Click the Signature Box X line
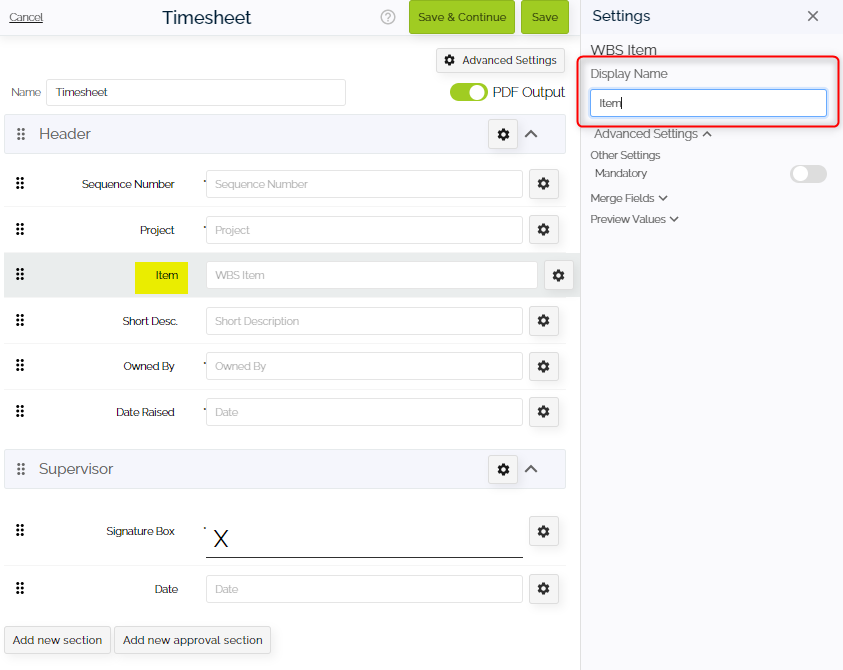The width and height of the screenshot is (843, 670). (364, 539)
